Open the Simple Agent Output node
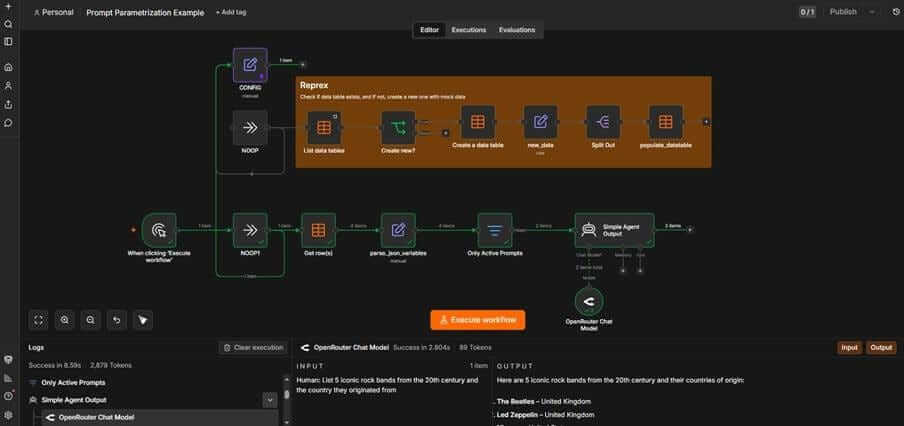Screen dimensions: 904x426 click(x=615, y=230)
